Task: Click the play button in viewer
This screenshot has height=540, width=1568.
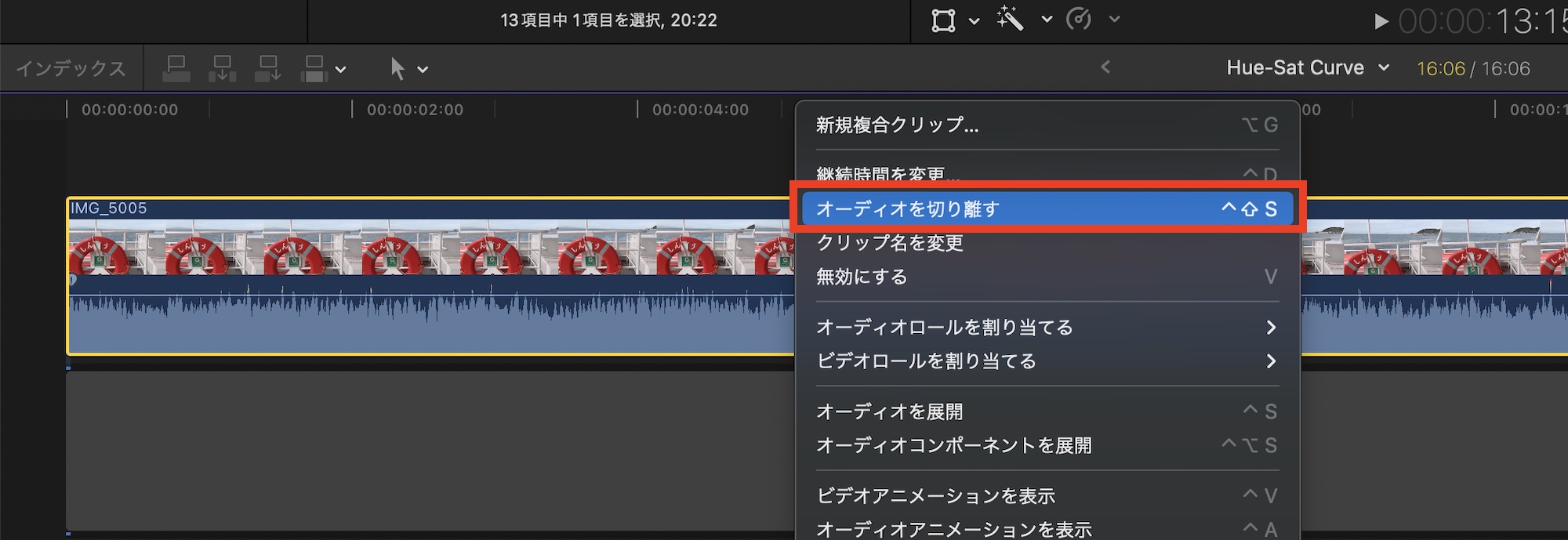Action: (1381, 21)
